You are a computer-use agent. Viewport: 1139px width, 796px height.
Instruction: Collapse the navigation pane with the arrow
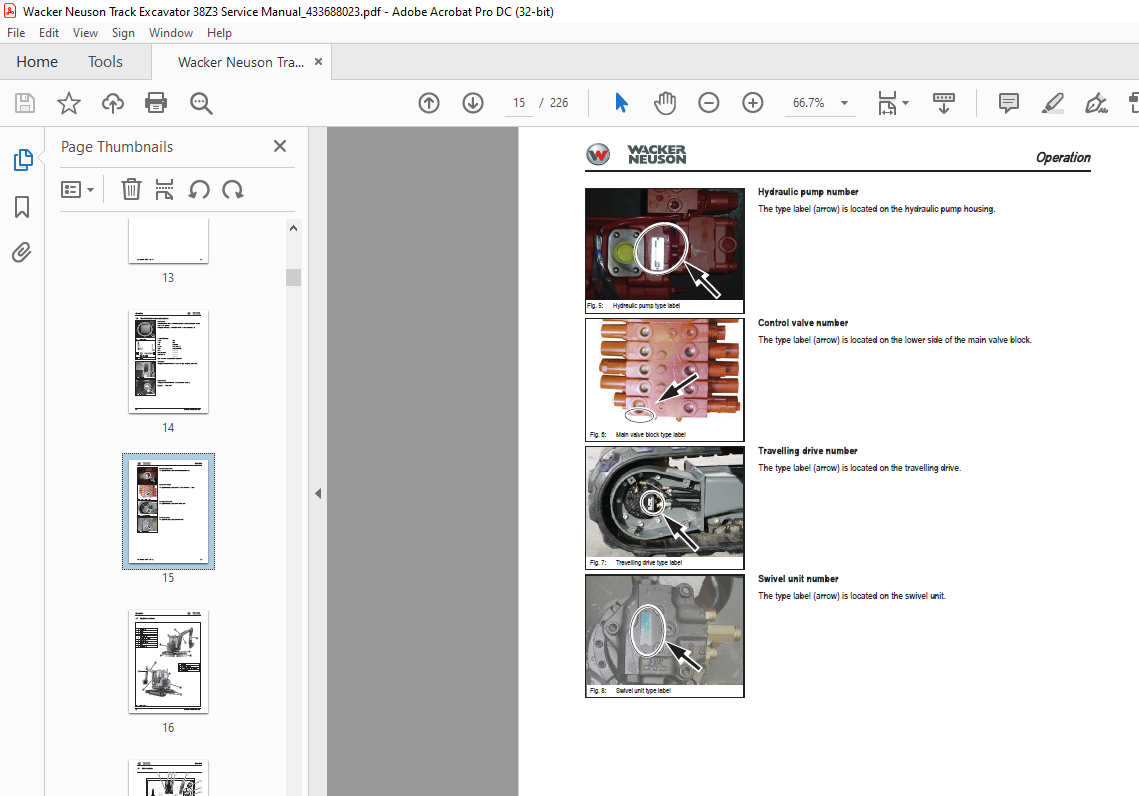(317, 494)
